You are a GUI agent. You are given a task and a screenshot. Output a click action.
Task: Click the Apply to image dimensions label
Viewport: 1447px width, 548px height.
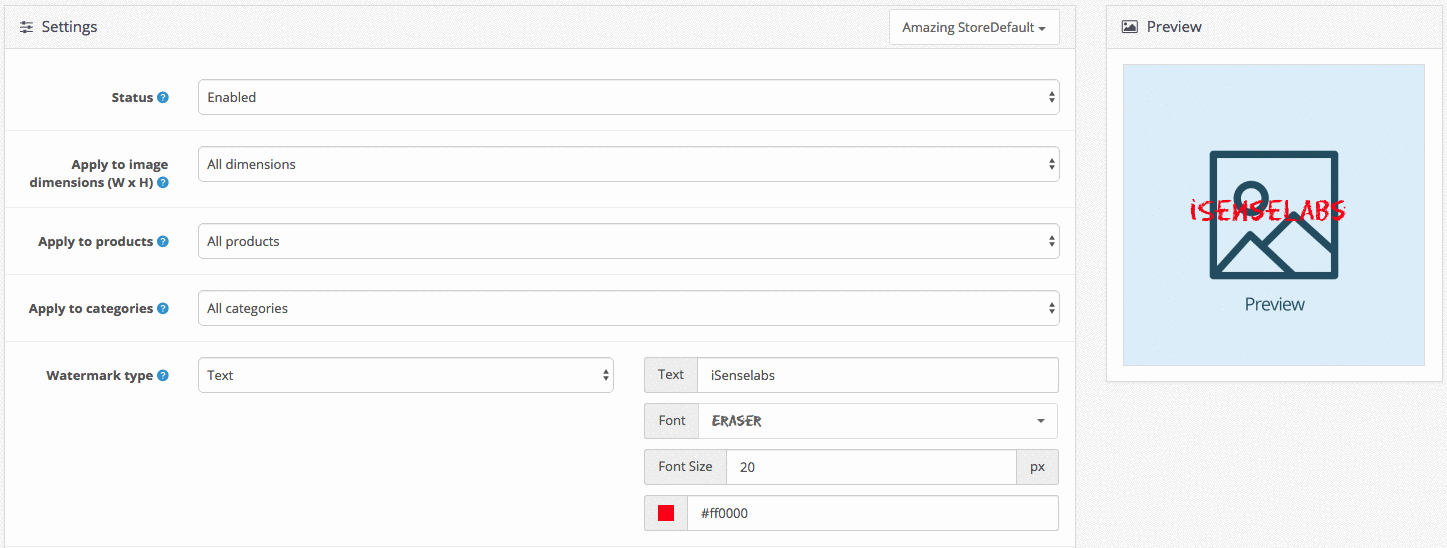pos(99,174)
